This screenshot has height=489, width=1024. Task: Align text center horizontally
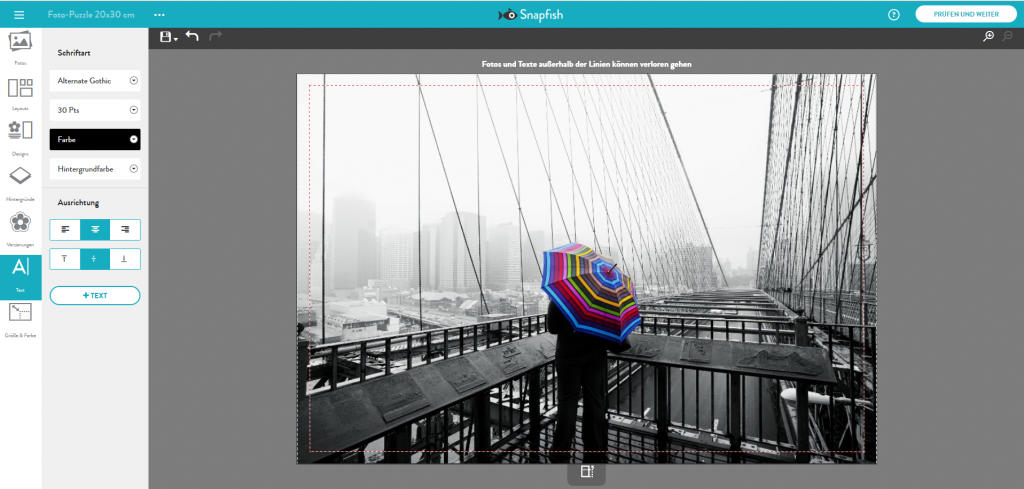95,230
